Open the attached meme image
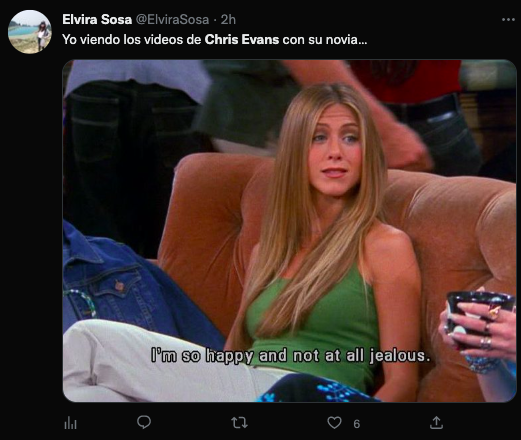Image resolution: width=521 pixels, height=440 pixels. (289, 231)
